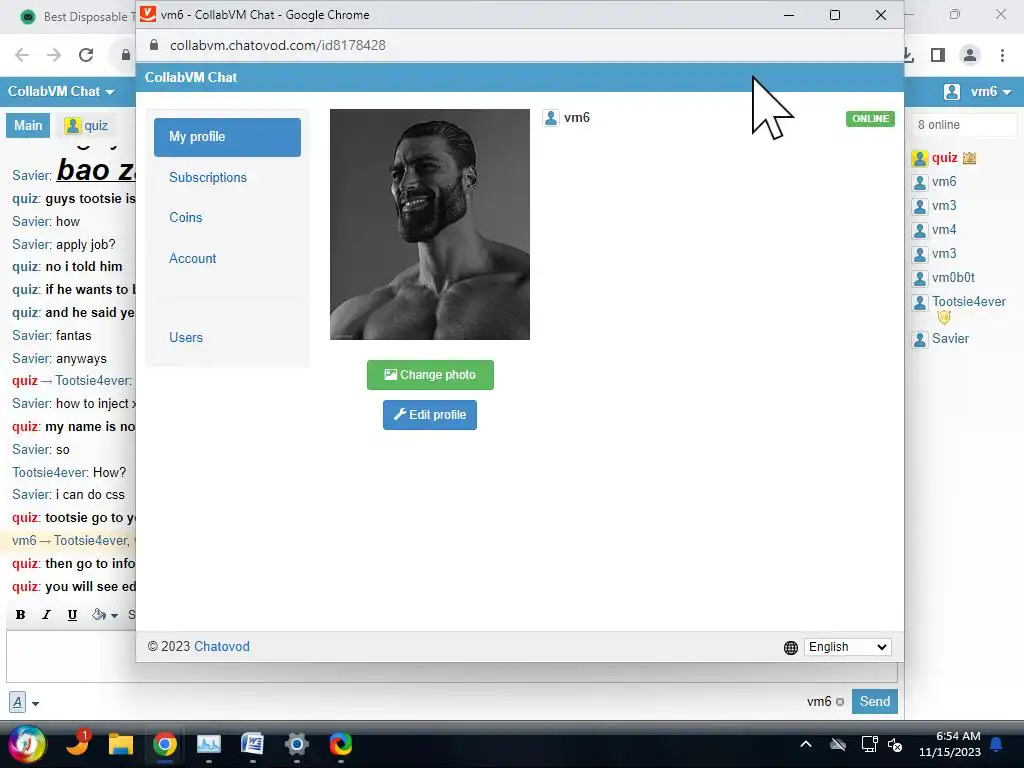Screen dimensions: 1024x768
Task: Remove the vm6 recipient tag
Action: [x=840, y=702]
